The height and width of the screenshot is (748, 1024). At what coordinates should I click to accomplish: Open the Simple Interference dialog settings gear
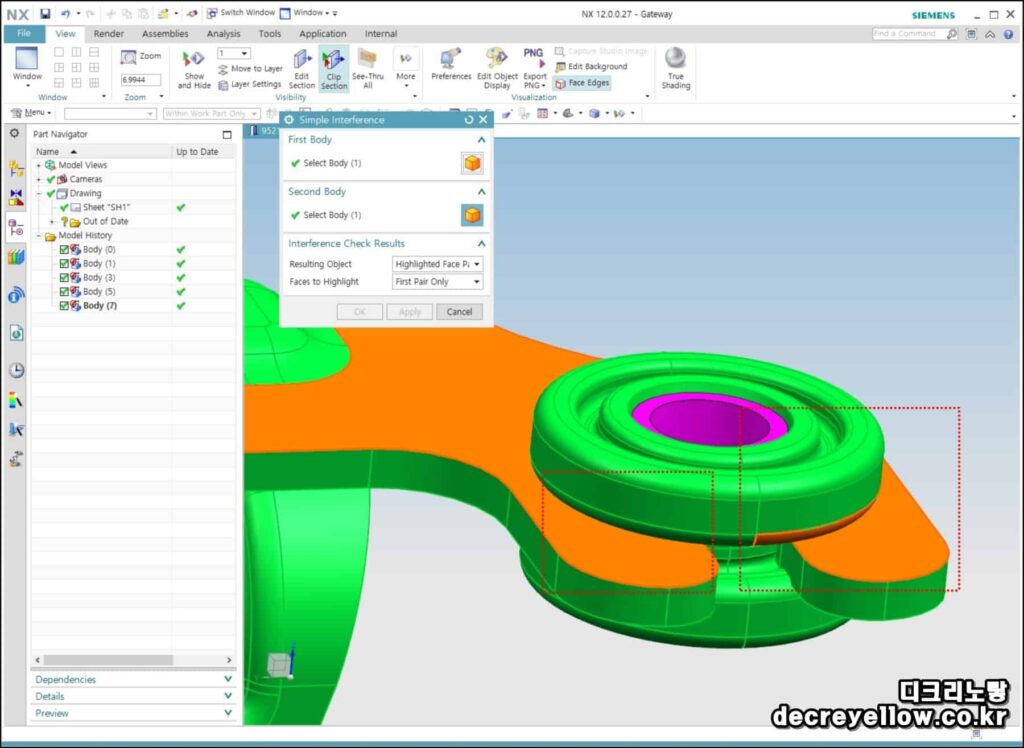(x=289, y=120)
